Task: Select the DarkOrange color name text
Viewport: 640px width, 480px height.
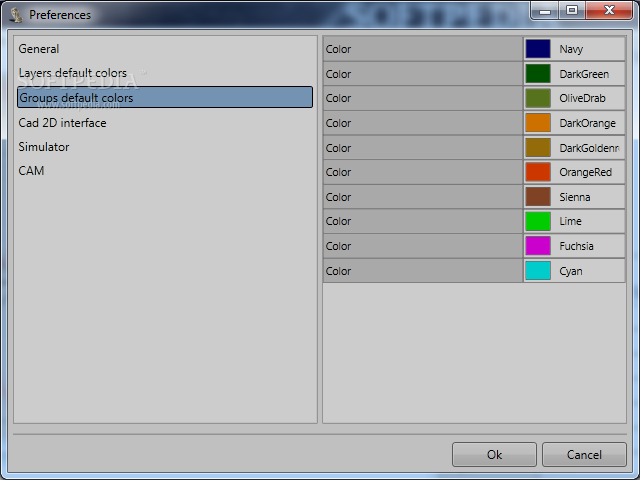Action: [587, 123]
